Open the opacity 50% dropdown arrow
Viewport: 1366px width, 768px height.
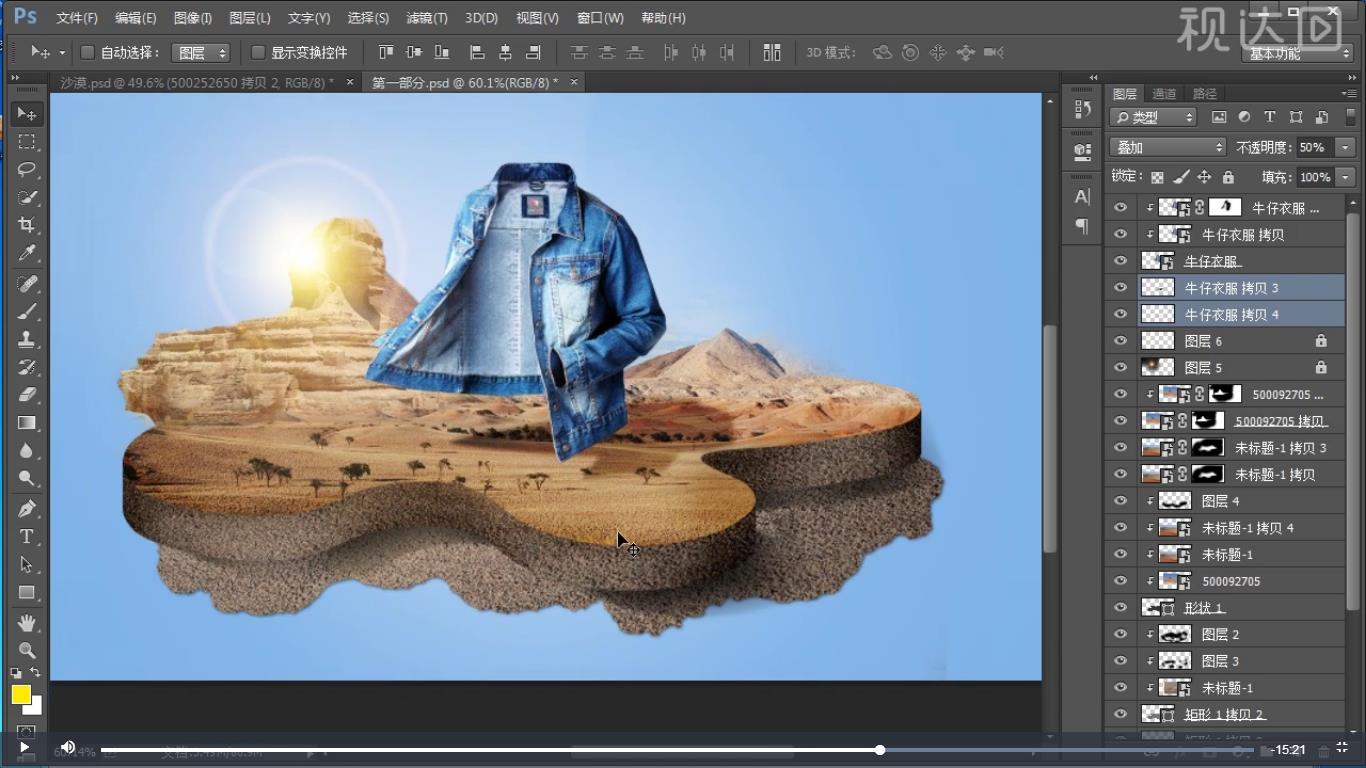[x=1345, y=147]
